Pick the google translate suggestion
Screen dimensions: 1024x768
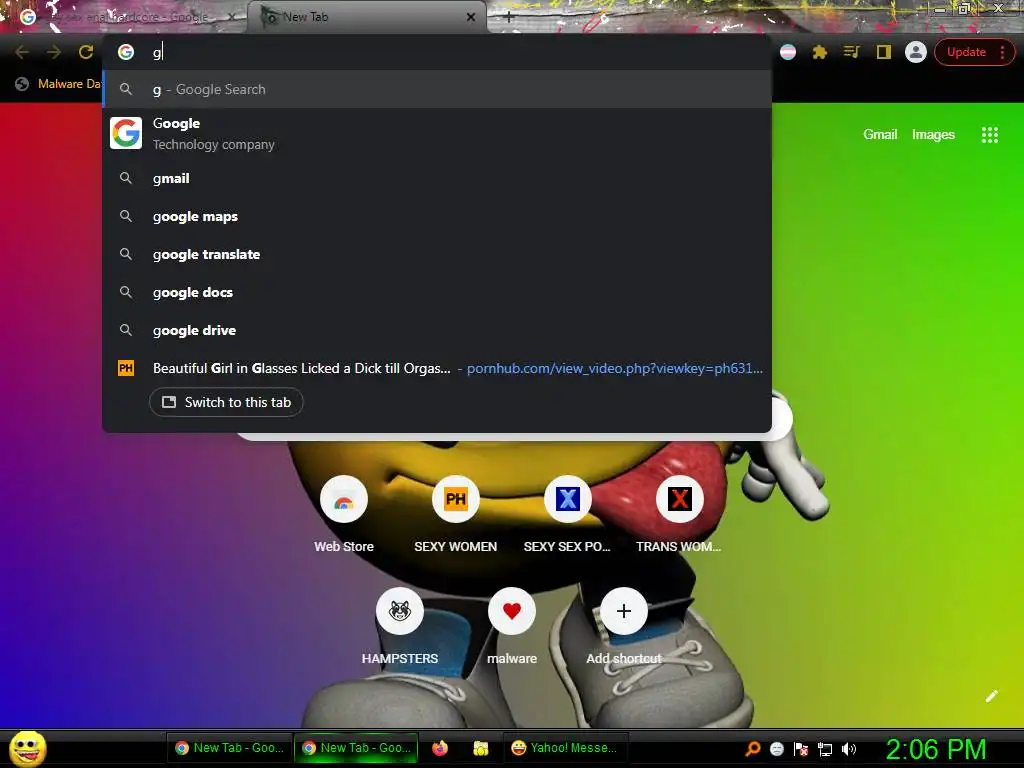(x=437, y=254)
